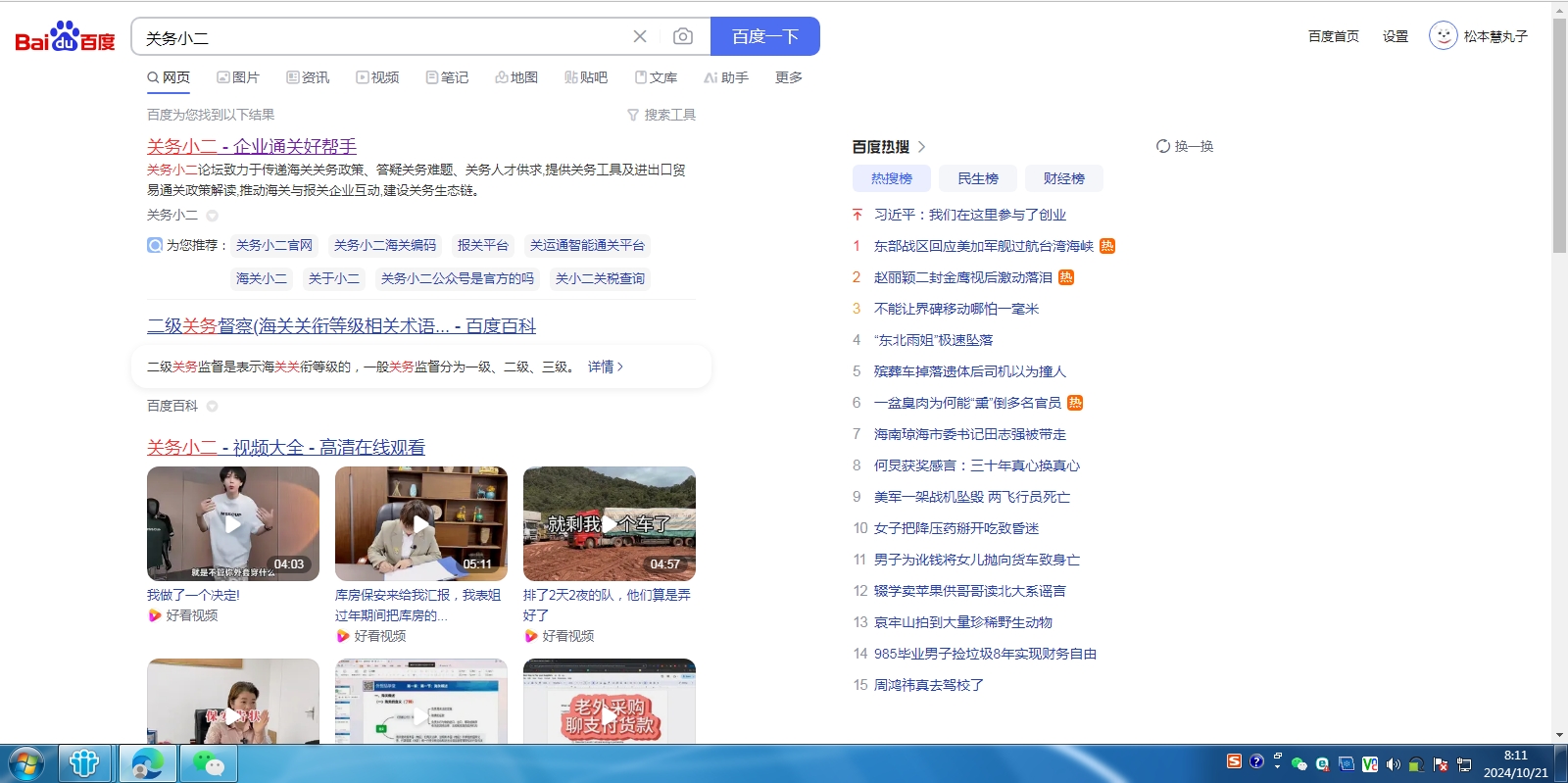Open image search via the camera icon

683,36
